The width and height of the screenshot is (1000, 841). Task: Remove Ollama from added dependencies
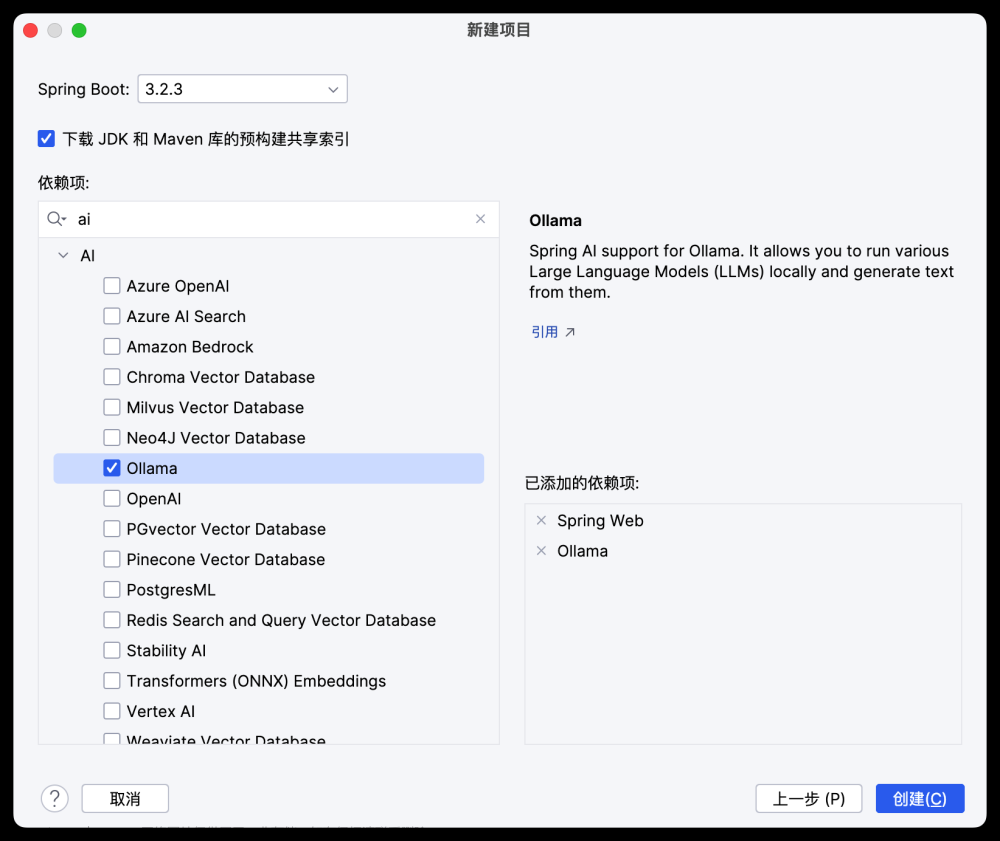tap(541, 551)
